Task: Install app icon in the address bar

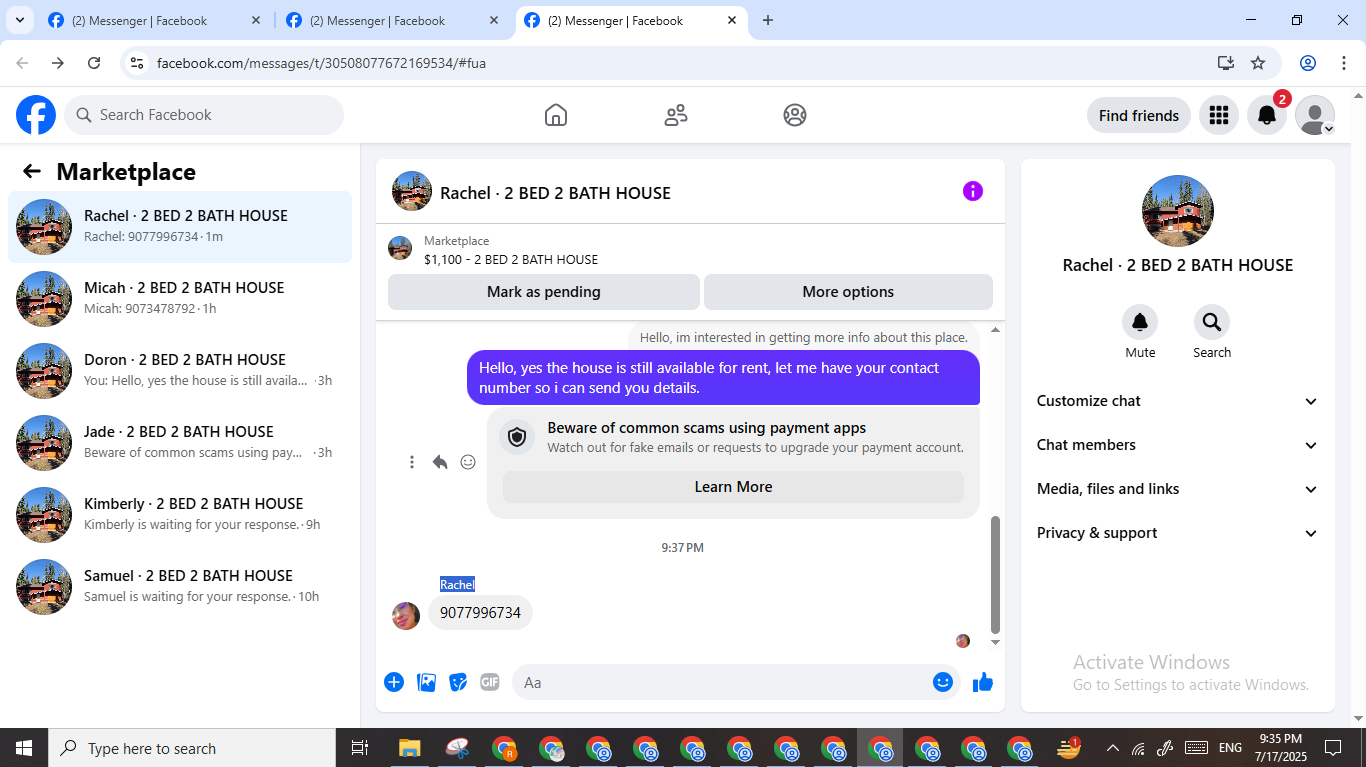Action: coord(1226,63)
